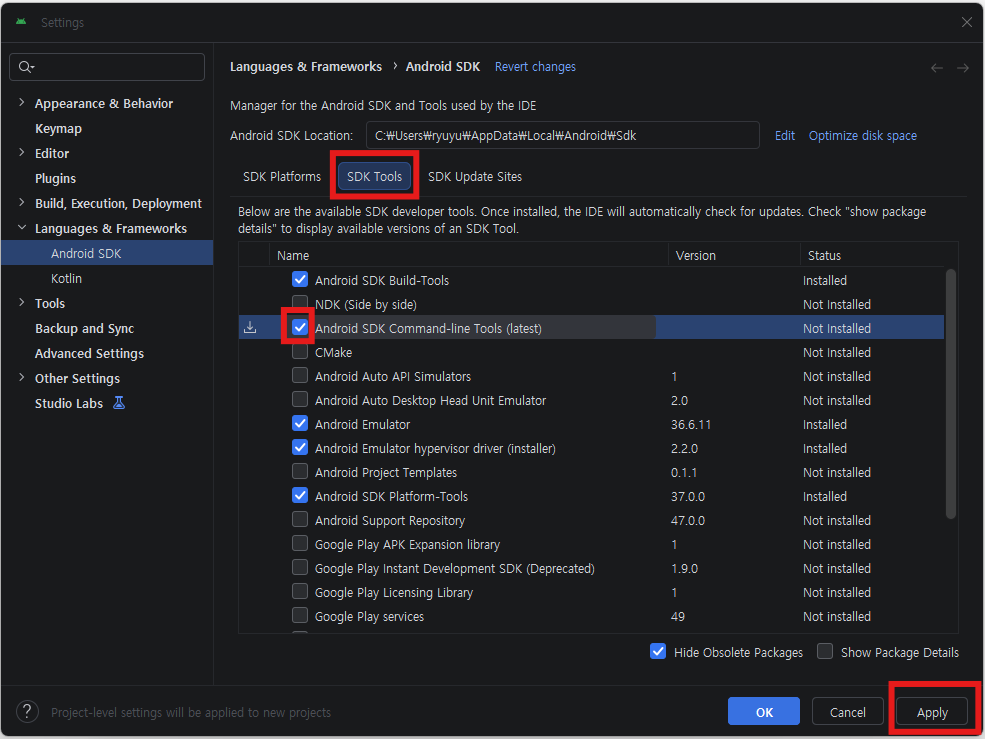985x739 pixels.
Task: Check Google Play Instant Development SDK
Action: (x=300, y=567)
